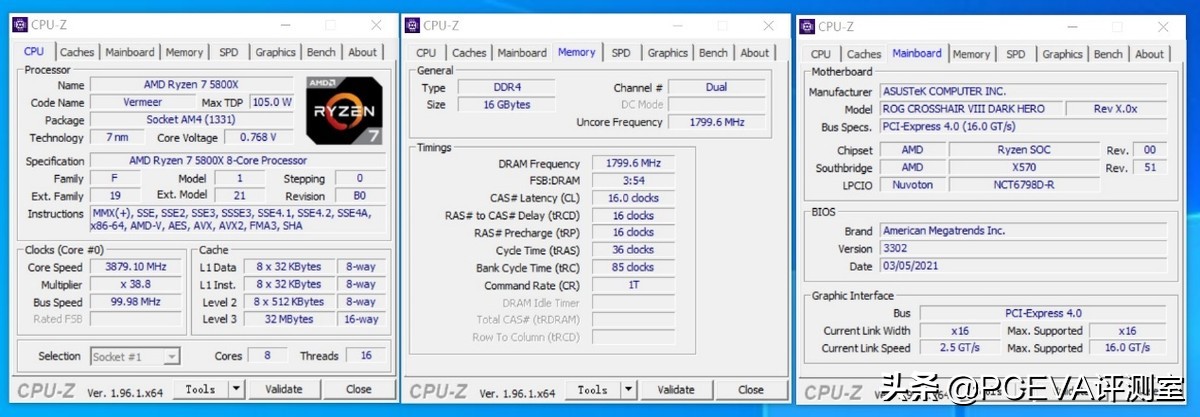Open Caches tab in the right window
The height and width of the screenshot is (417, 1200).
click(x=864, y=54)
